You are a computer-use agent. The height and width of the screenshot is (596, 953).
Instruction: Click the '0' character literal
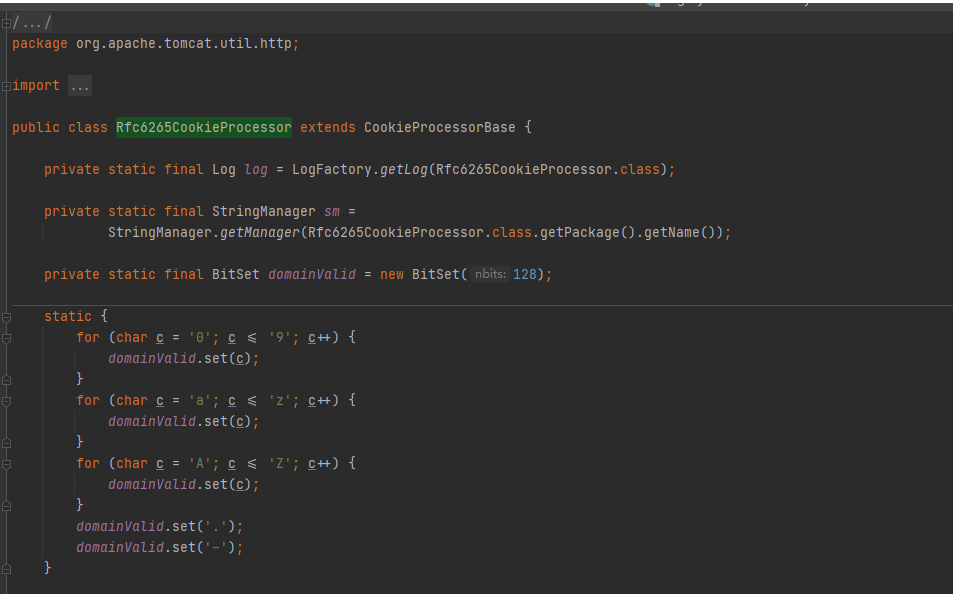coord(200,338)
